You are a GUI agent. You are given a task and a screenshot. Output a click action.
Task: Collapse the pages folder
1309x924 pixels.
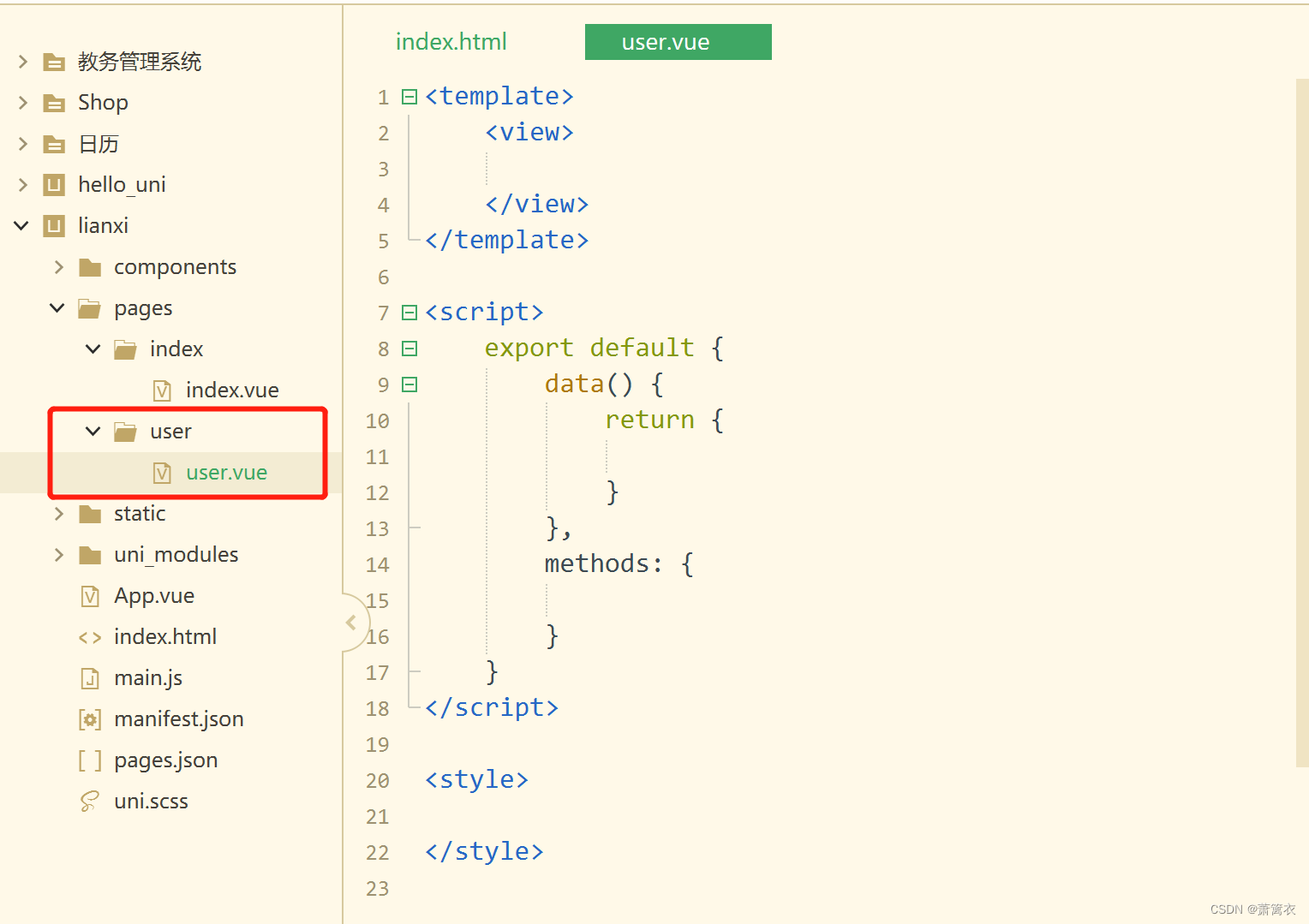57,308
